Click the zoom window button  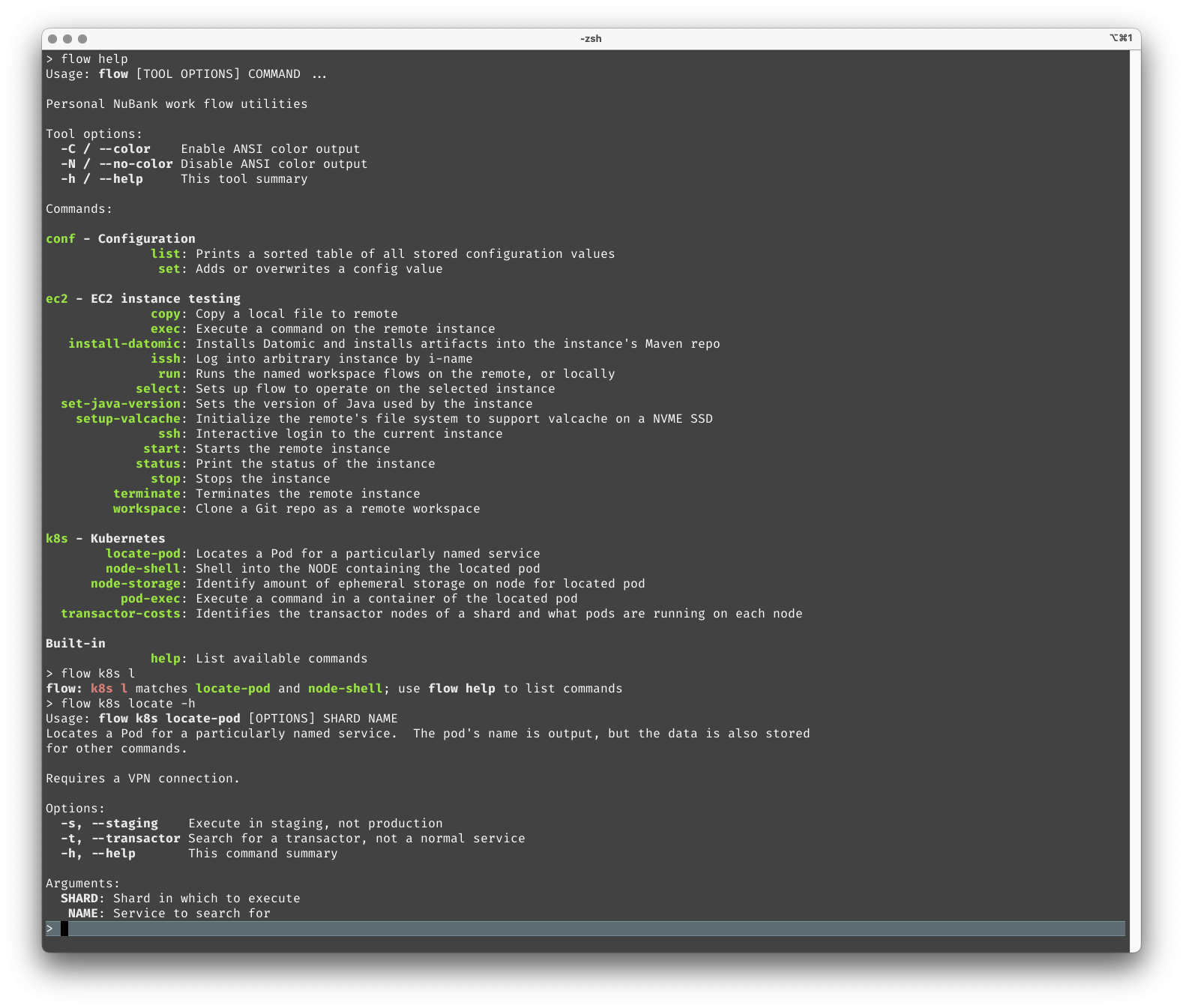click(x=82, y=39)
